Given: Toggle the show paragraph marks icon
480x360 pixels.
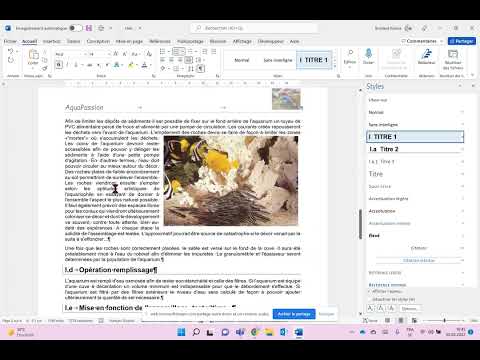Looking at the screenshot, I should coord(200,69).
